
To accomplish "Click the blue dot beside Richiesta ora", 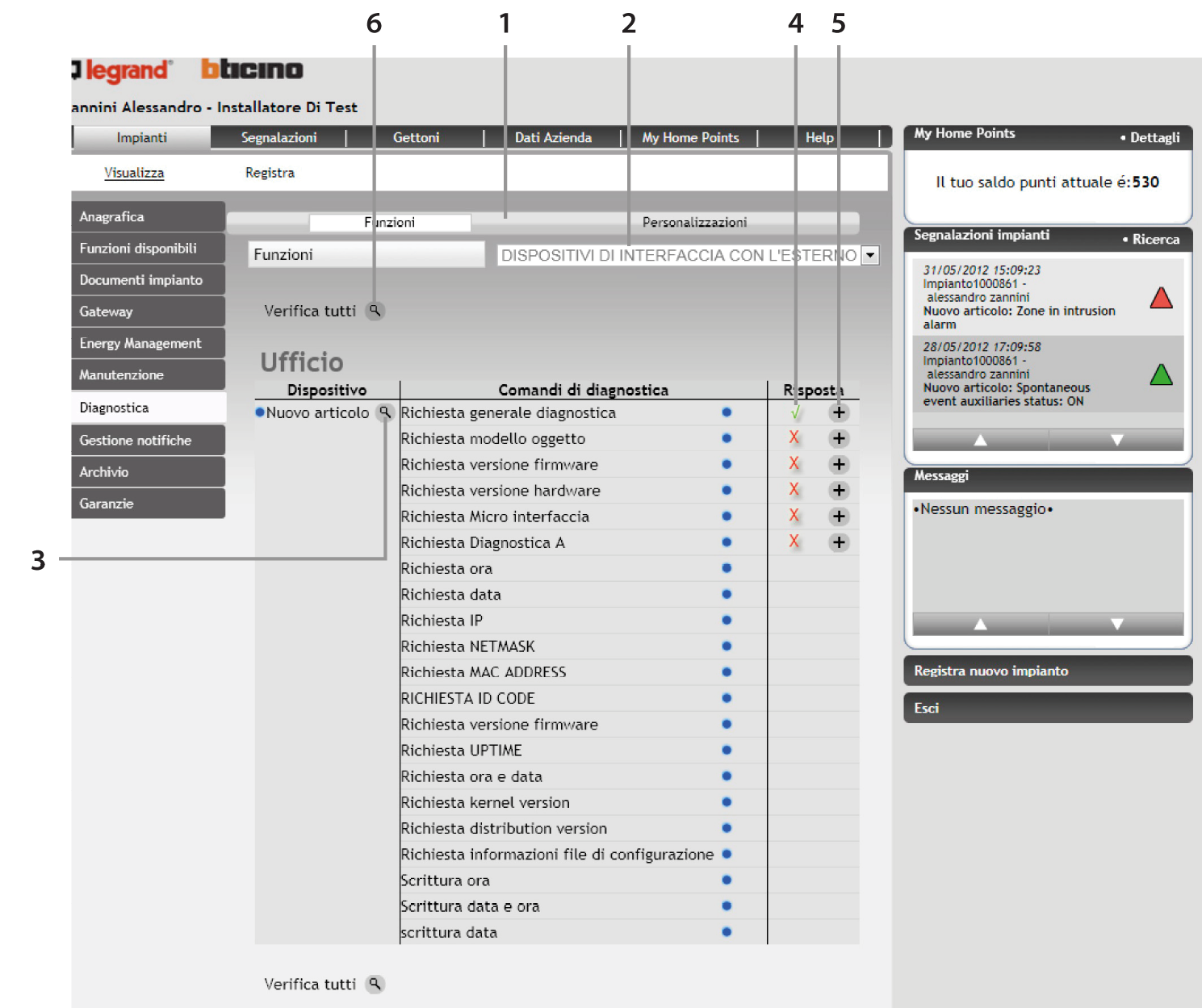I will coord(727,568).
